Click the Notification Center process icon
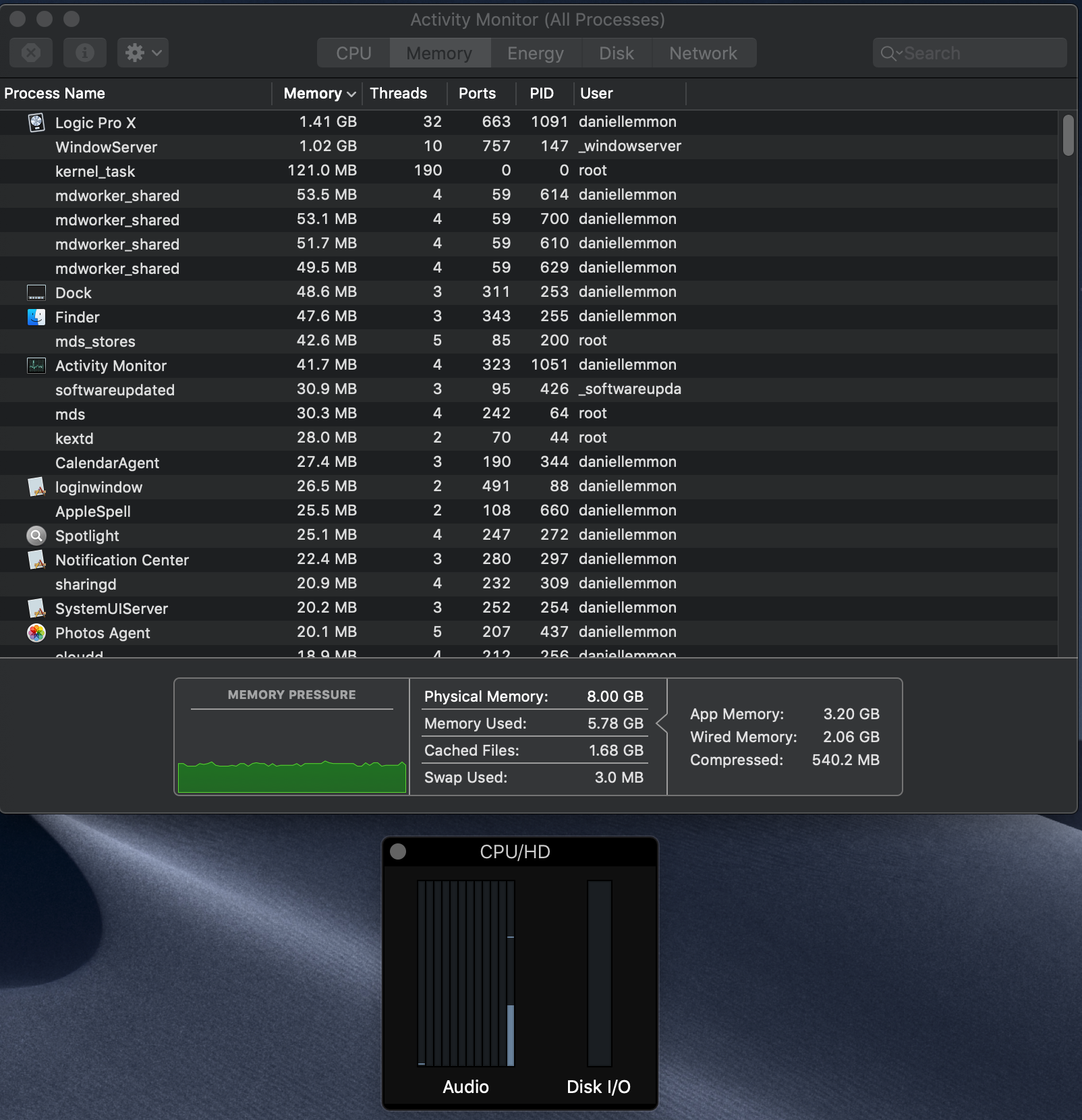The width and height of the screenshot is (1082, 1120). point(36,560)
